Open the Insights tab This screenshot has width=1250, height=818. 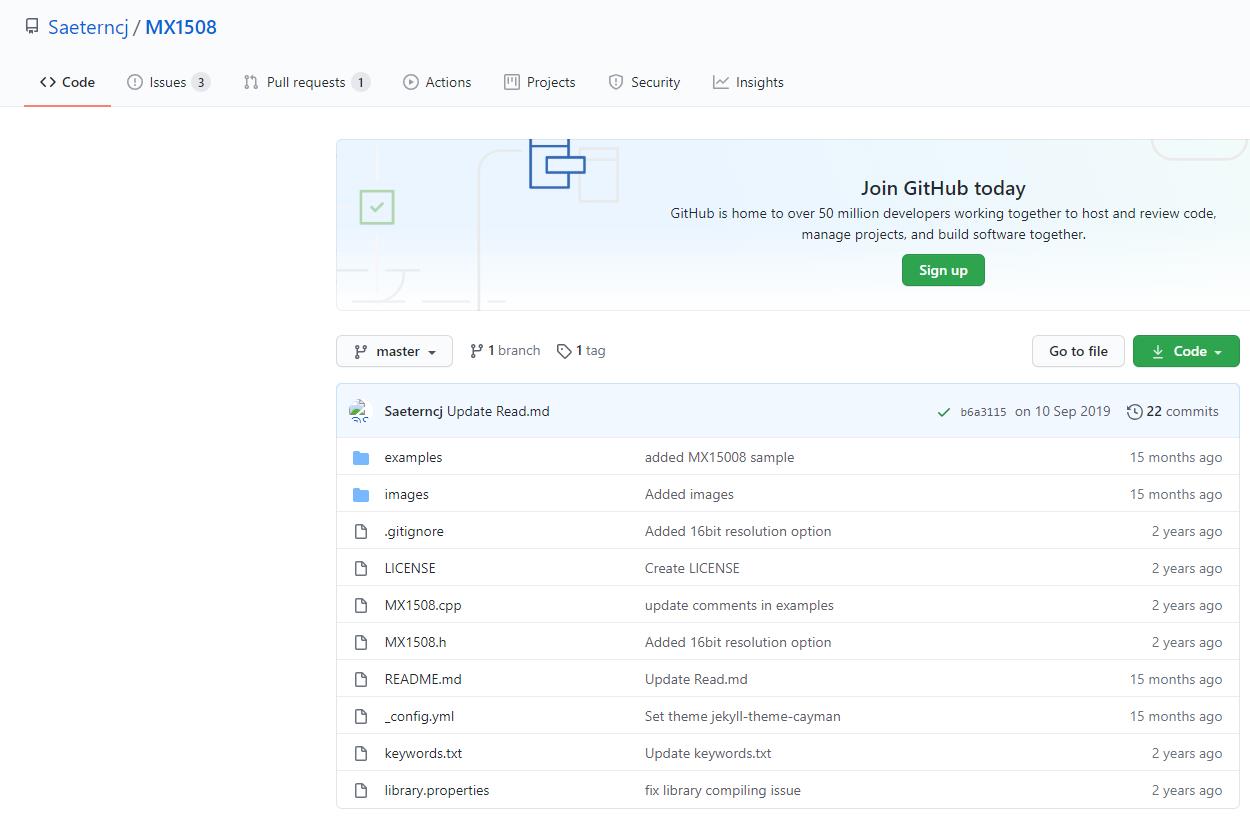[x=748, y=82]
